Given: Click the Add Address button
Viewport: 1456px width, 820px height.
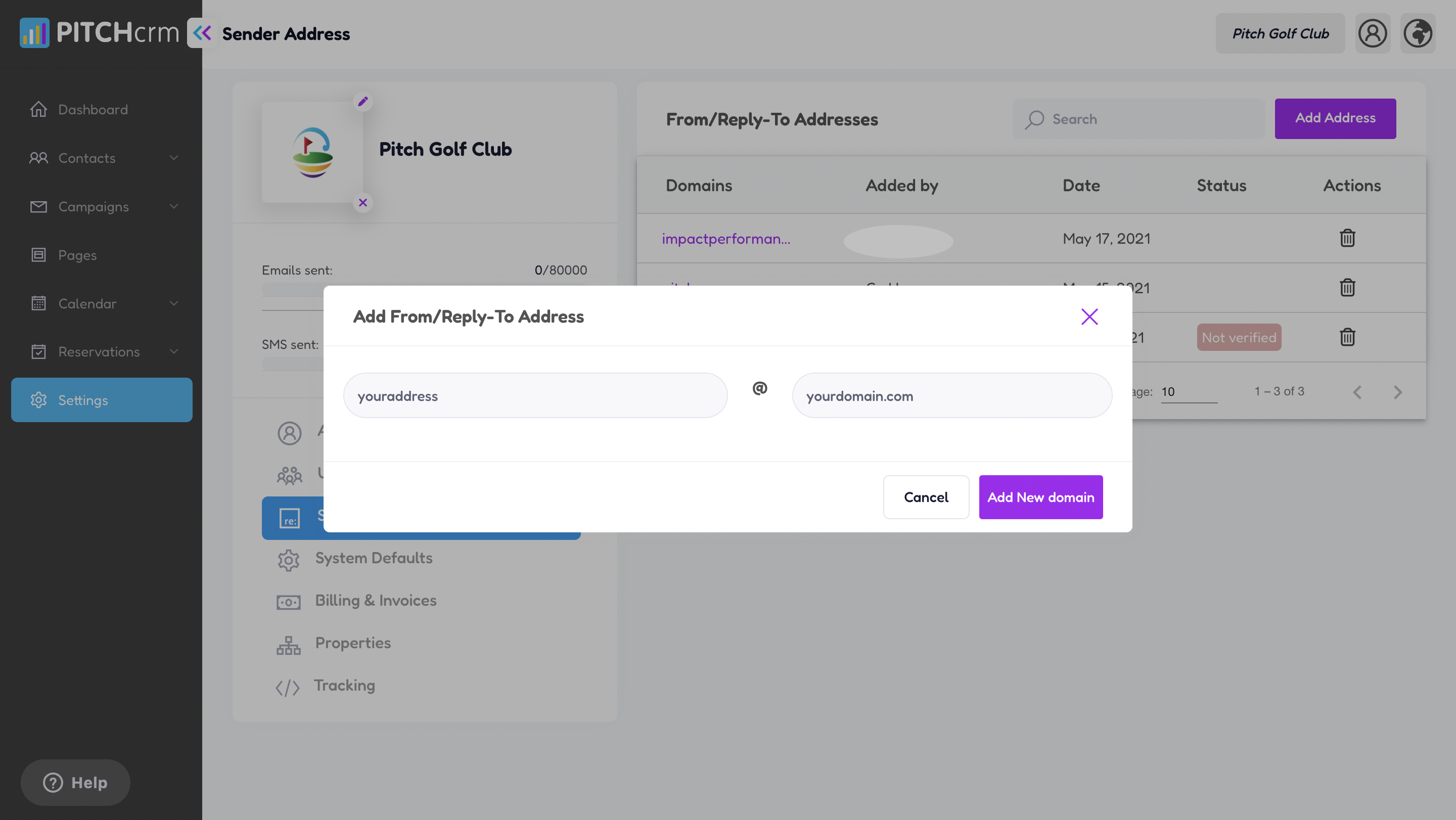Looking at the screenshot, I should click(x=1335, y=118).
